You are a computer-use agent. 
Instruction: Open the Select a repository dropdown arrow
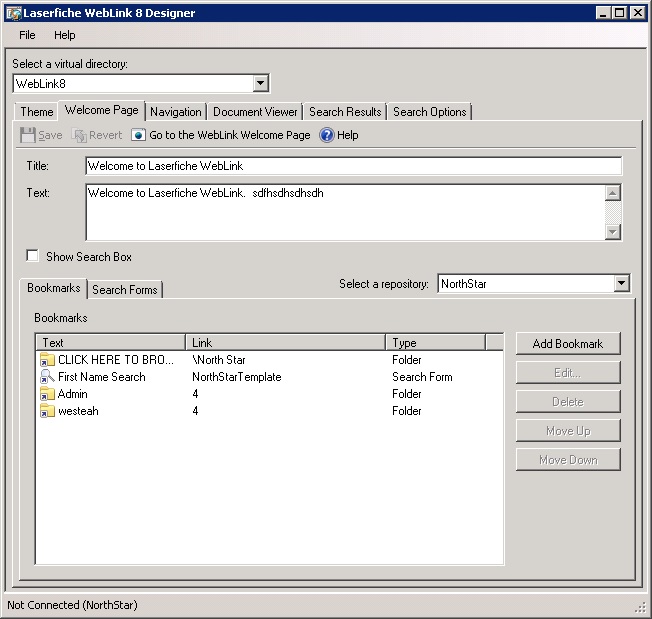(621, 284)
